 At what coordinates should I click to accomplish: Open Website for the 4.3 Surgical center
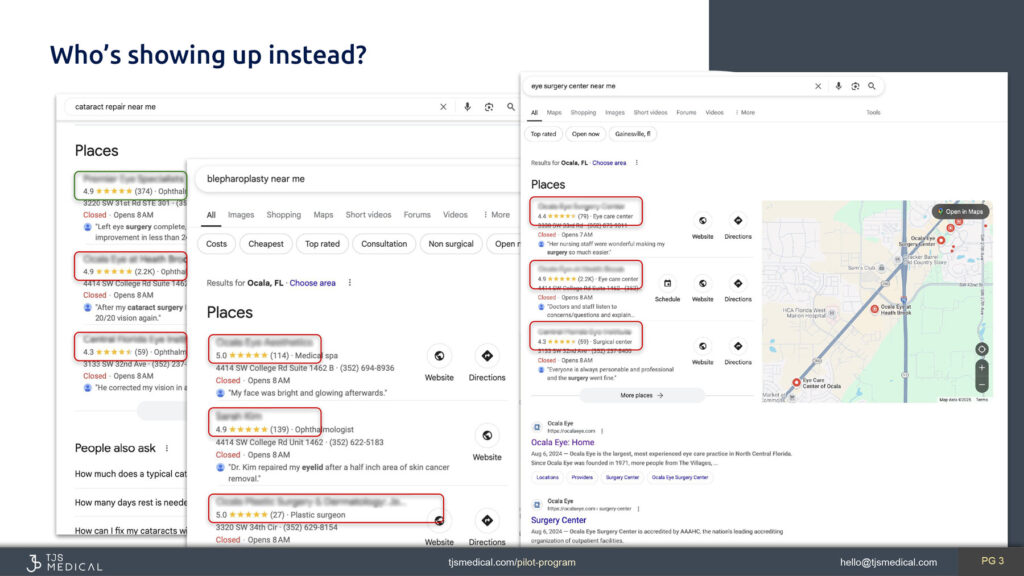point(703,346)
